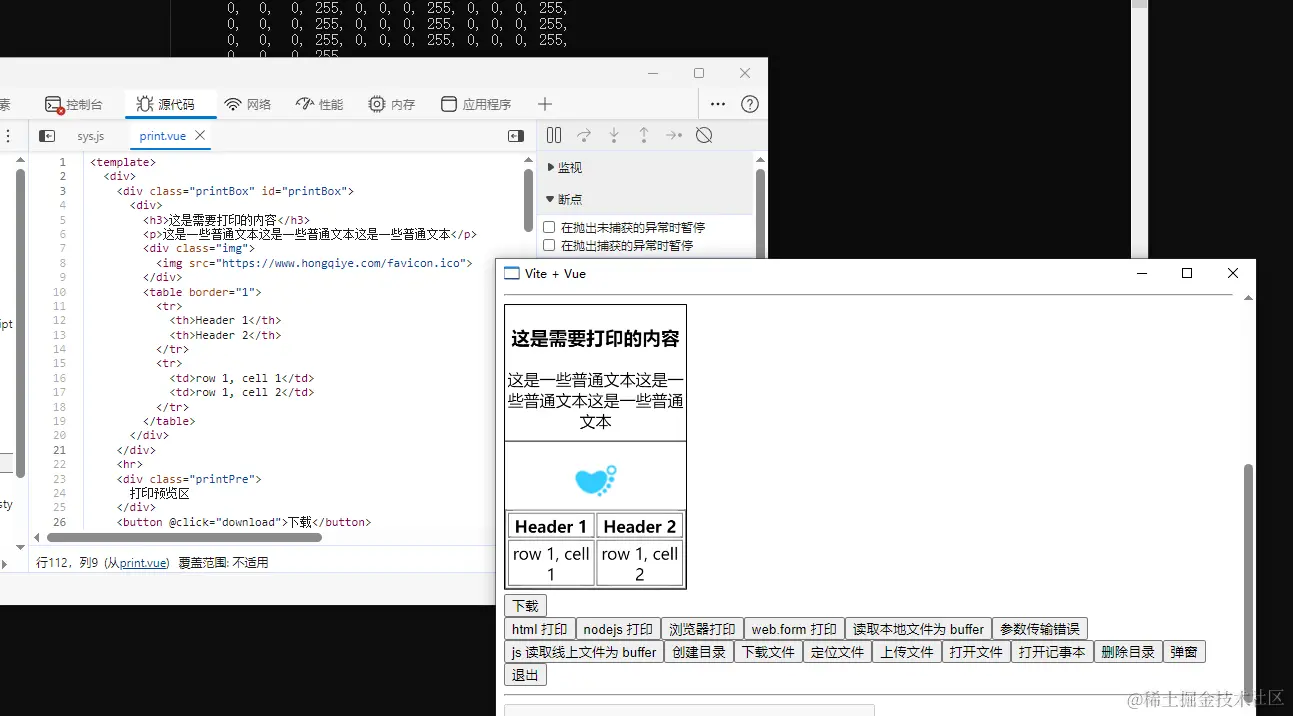
Task: Open the 网络 (Network) tab
Action: pos(248,104)
